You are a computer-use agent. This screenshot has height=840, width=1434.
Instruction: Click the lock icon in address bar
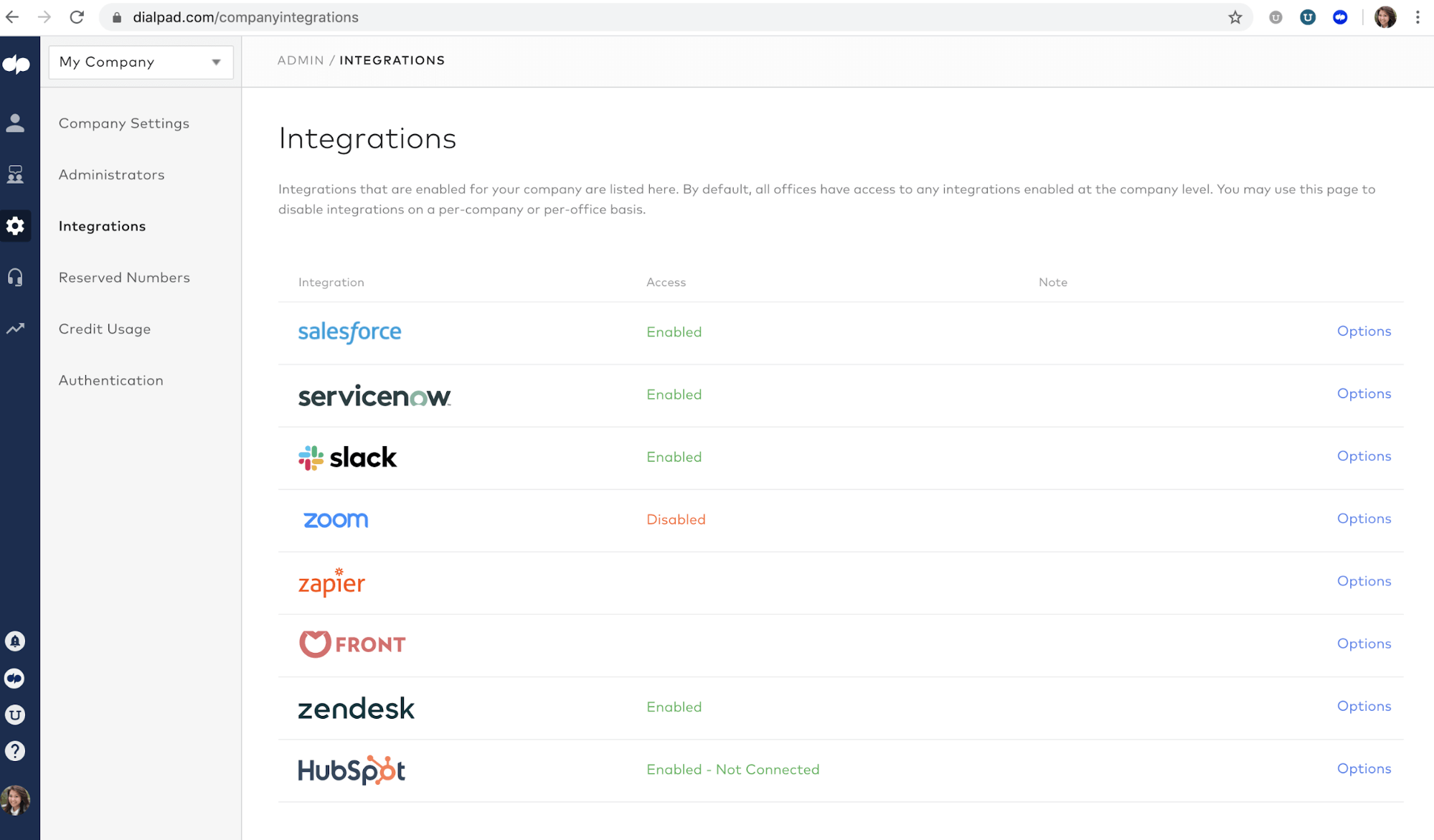click(117, 17)
